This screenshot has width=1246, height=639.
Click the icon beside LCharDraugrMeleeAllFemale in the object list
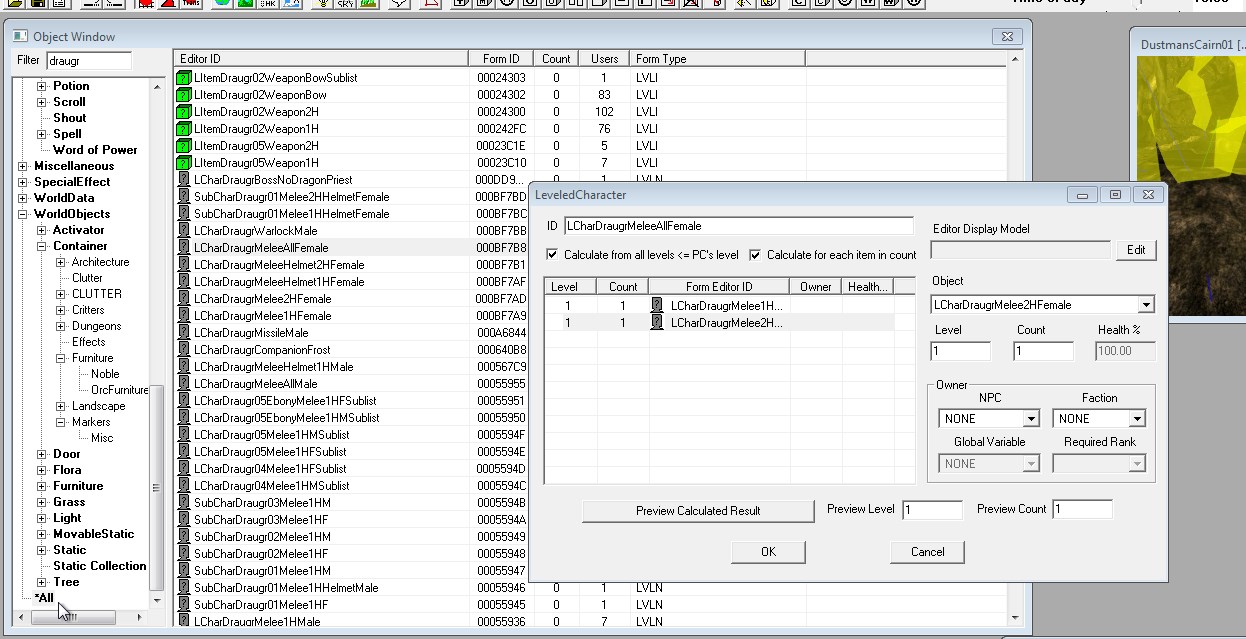[x=183, y=248]
